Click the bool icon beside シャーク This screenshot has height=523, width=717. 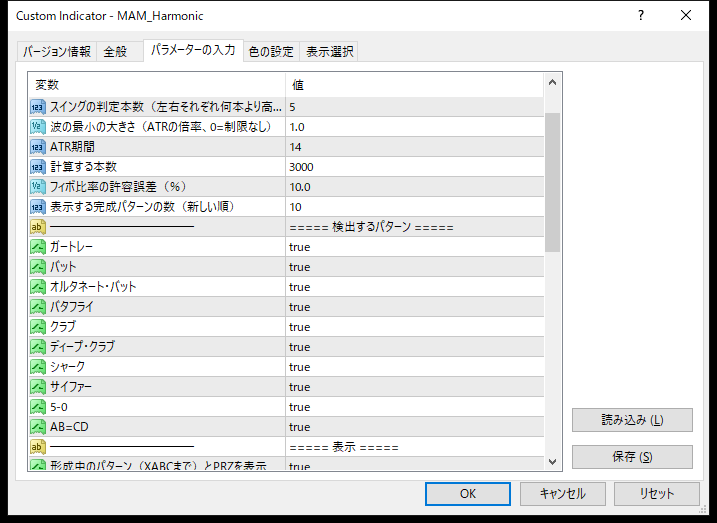pyautogui.click(x=38, y=367)
